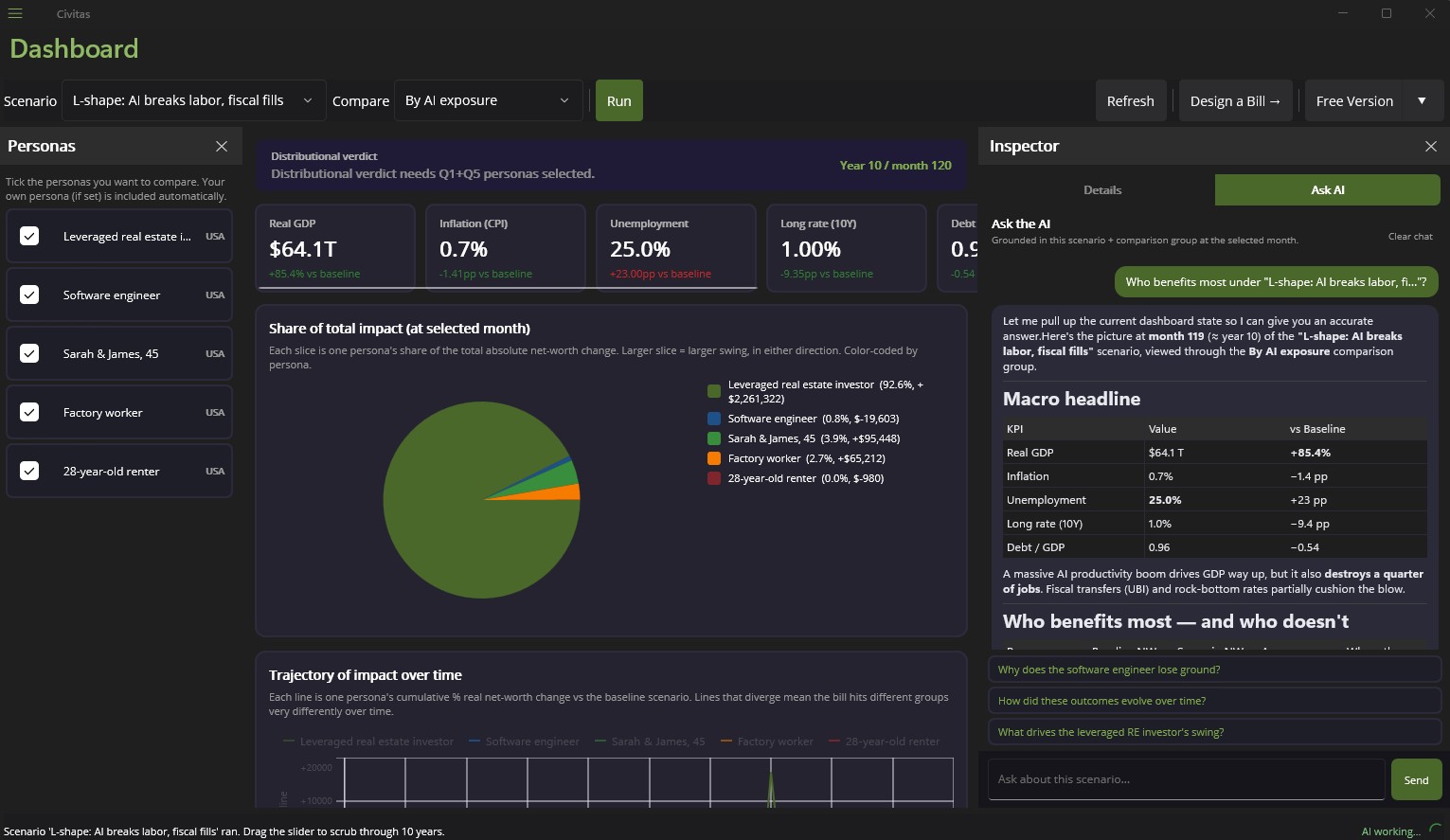Click the Ask about this scenario field
Image resolution: width=1450 pixels, height=840 pixels.
pyautogui.click(x=1186, y=779)
